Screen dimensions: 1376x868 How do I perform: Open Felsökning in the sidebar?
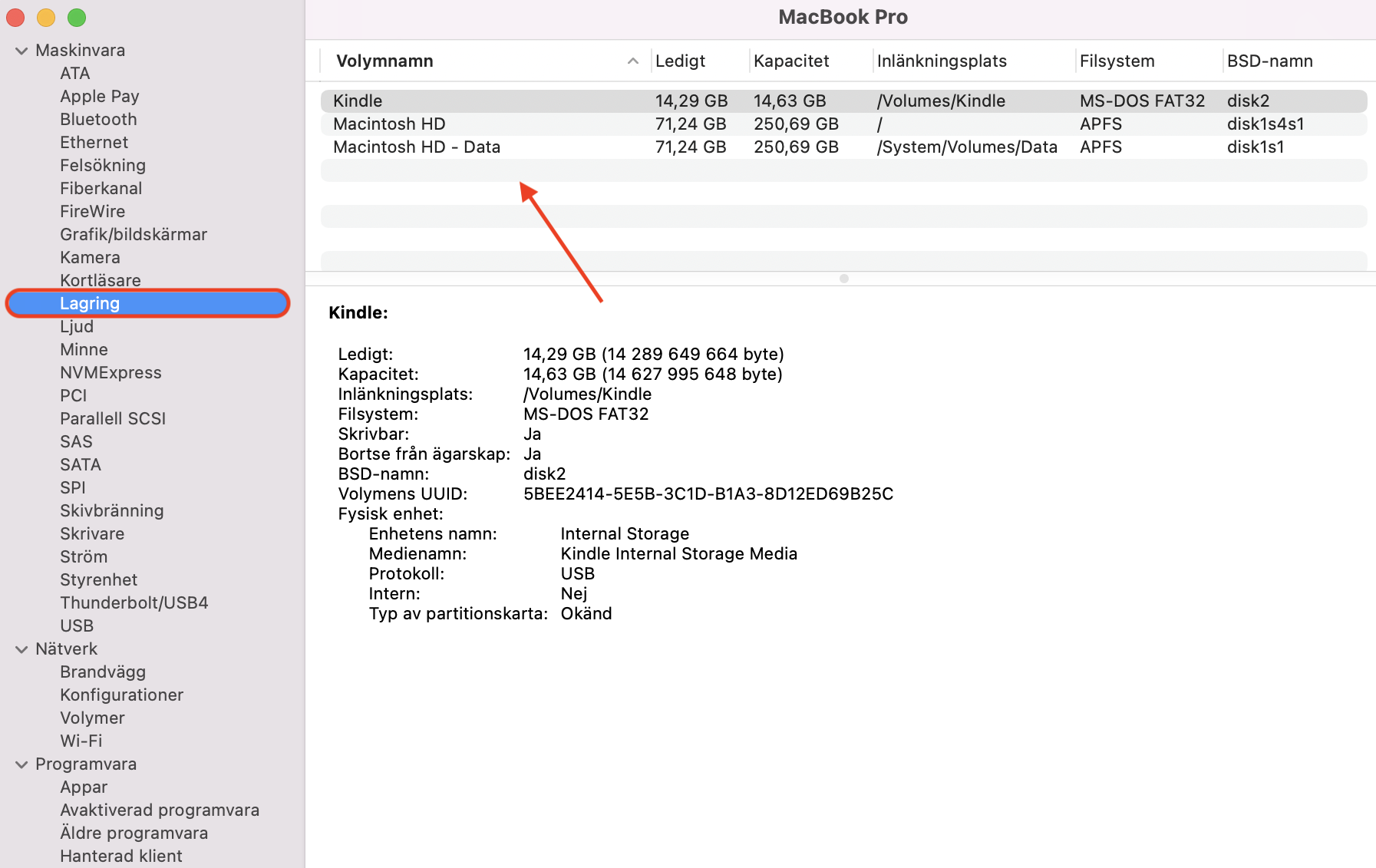[x=103, y=166]
